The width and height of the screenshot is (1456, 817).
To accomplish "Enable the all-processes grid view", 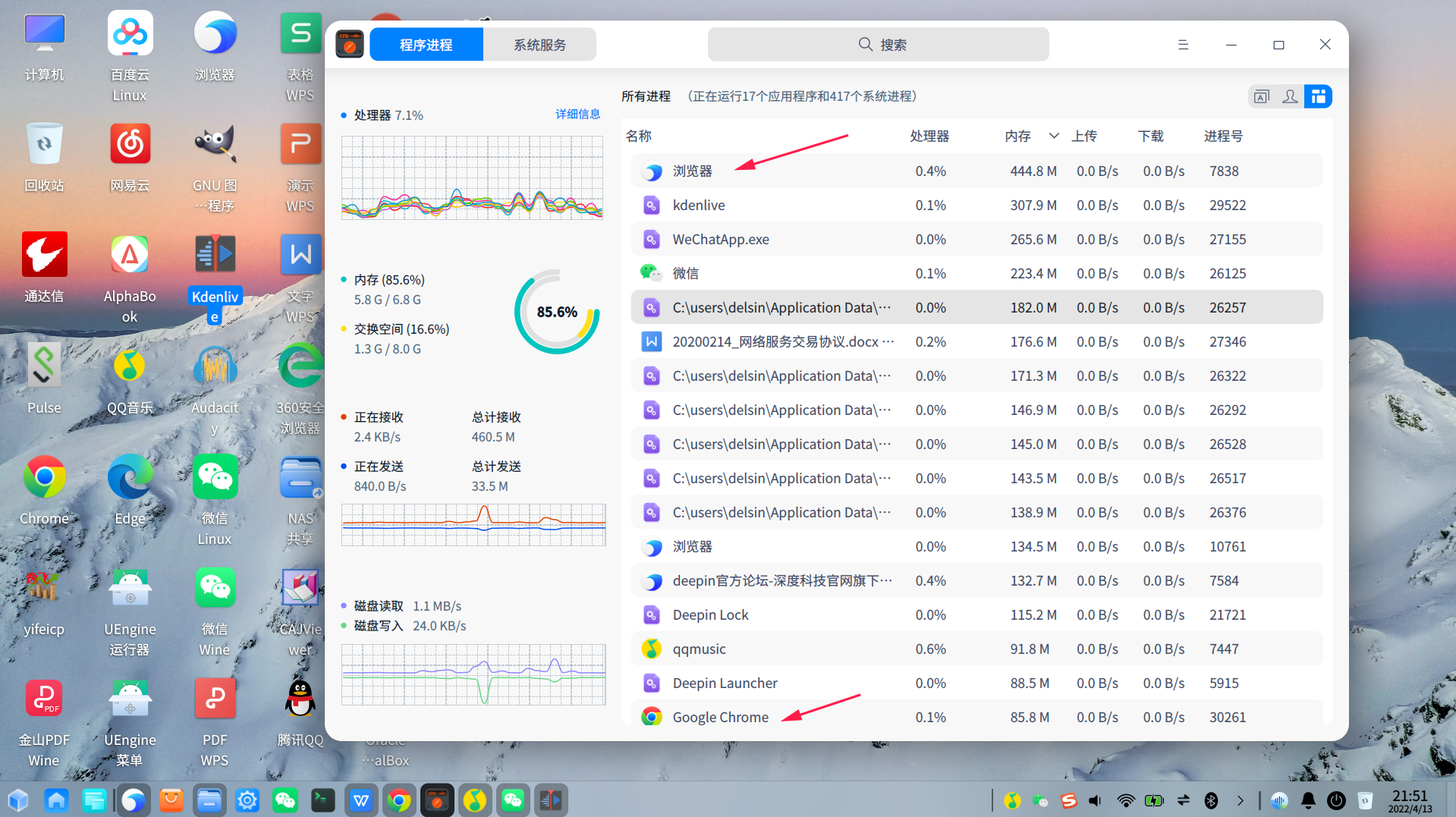I will [1319, 96].
